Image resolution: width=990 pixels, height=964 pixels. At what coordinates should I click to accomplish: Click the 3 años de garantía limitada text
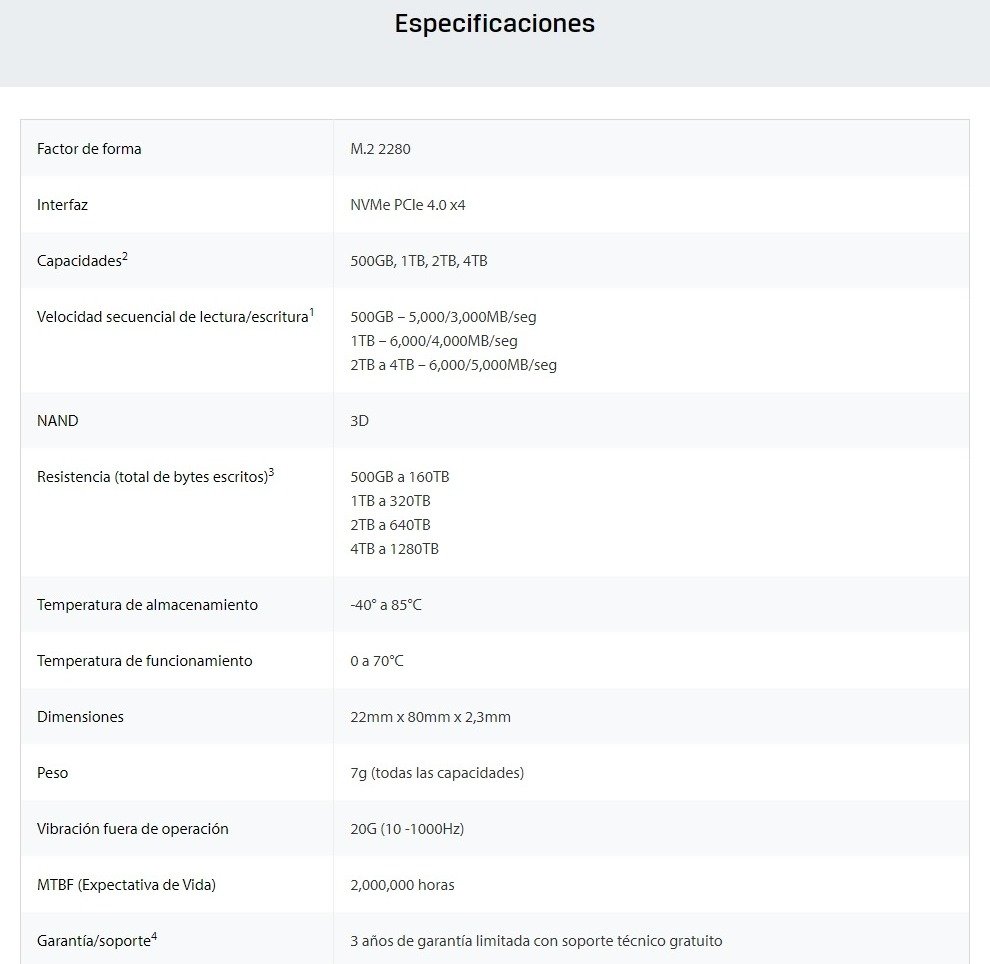tap(536, 941)
